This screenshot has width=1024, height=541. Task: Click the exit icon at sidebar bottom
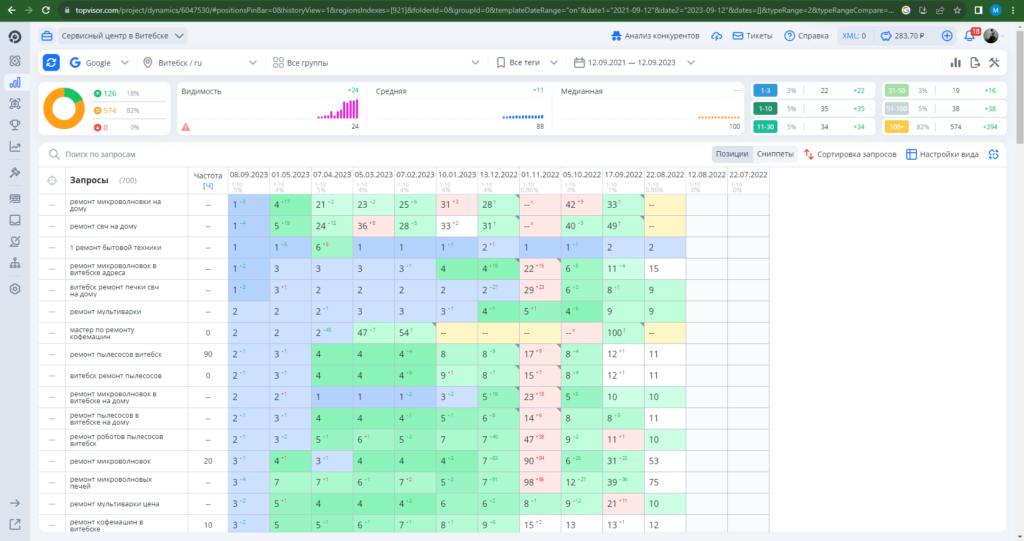pos(14,525)
